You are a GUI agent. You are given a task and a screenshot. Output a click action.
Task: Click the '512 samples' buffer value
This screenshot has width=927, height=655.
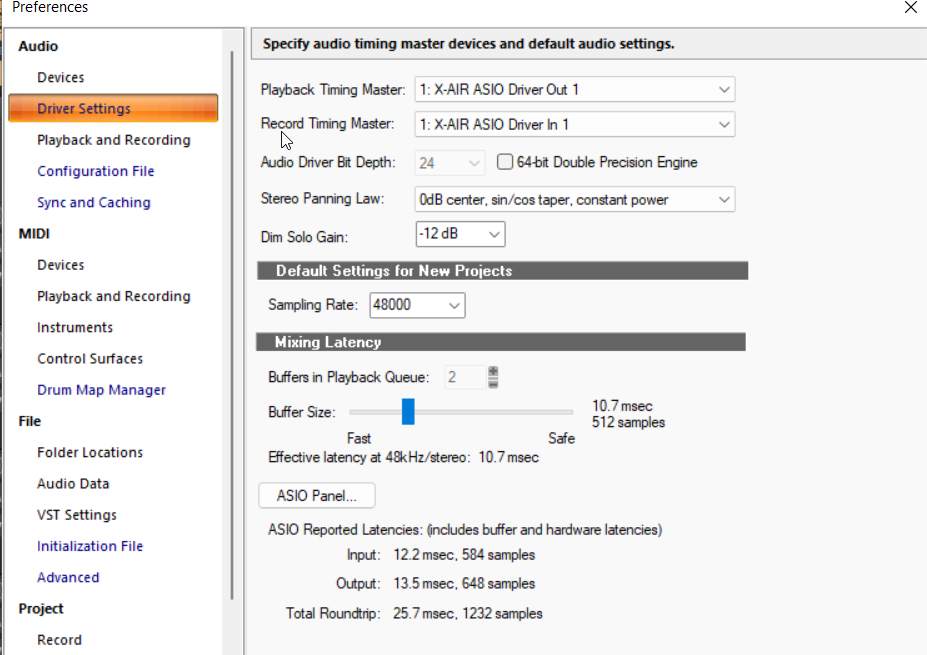(628, 423)
